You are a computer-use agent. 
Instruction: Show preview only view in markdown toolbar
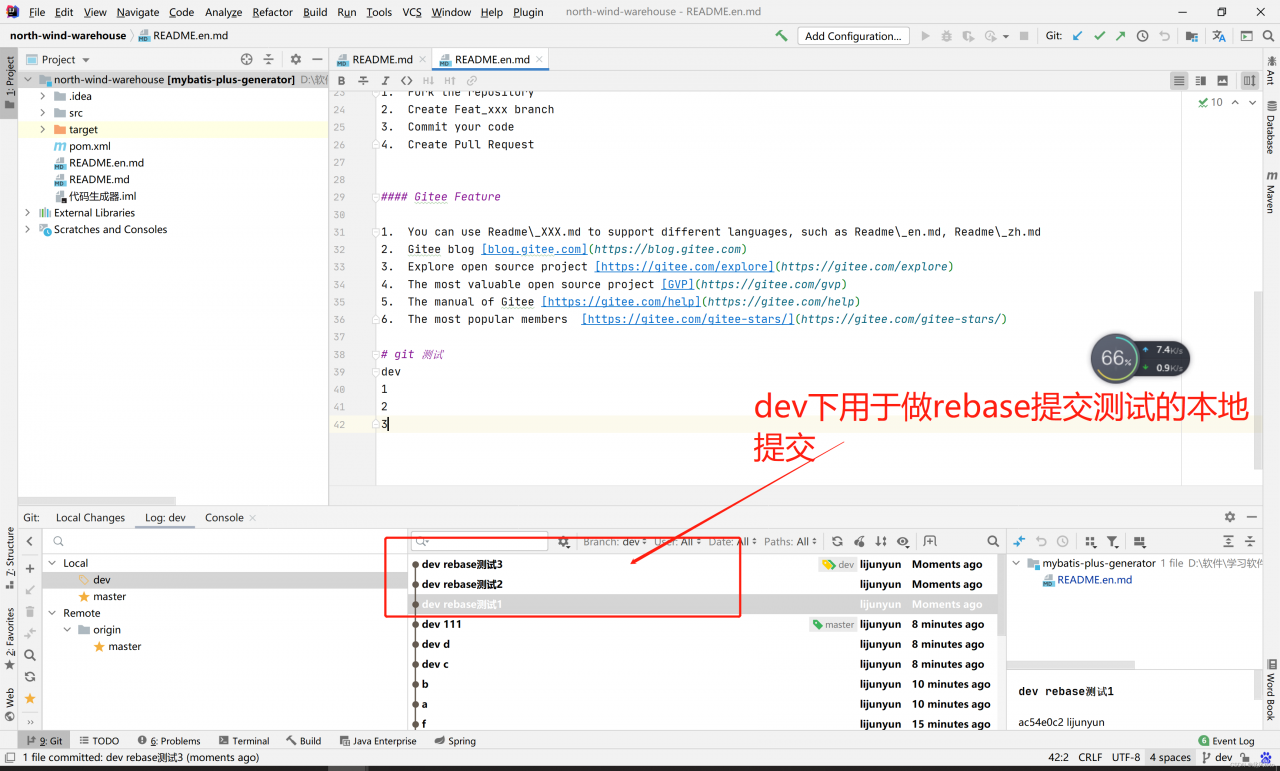click(1223, 80)
